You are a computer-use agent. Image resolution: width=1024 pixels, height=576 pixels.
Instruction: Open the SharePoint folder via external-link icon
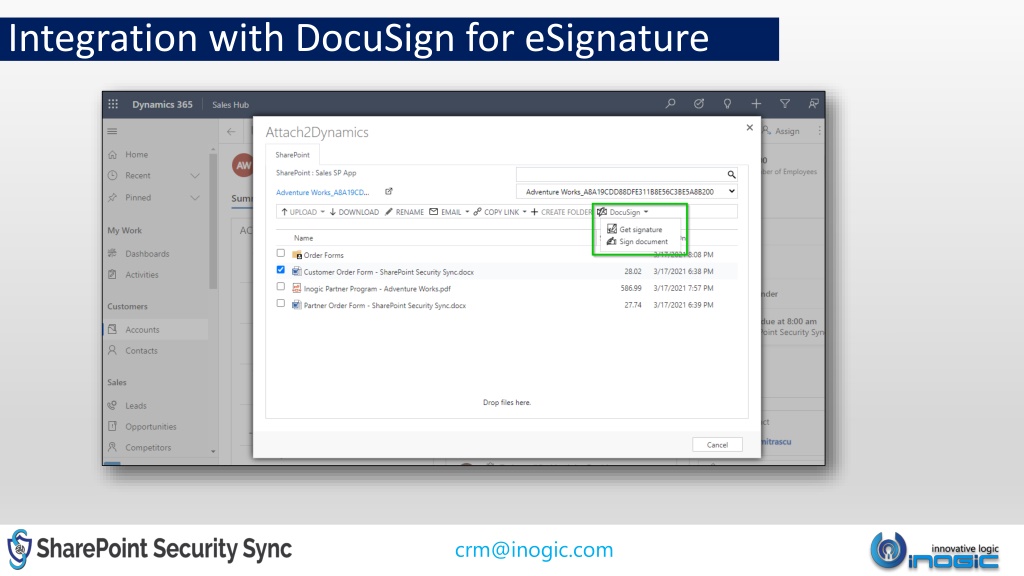(389, 191)
